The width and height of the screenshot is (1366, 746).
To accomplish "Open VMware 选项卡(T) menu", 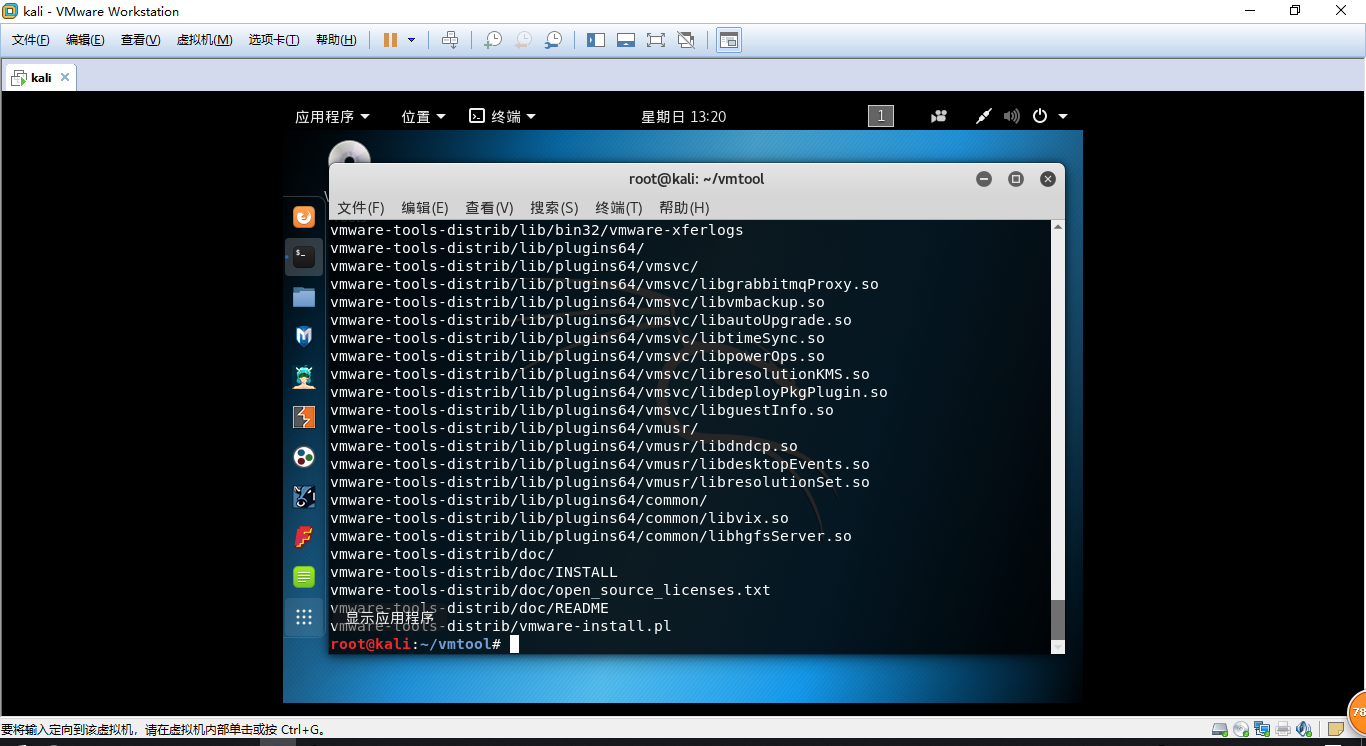I will pyautogui.click(x=274, y=40).
